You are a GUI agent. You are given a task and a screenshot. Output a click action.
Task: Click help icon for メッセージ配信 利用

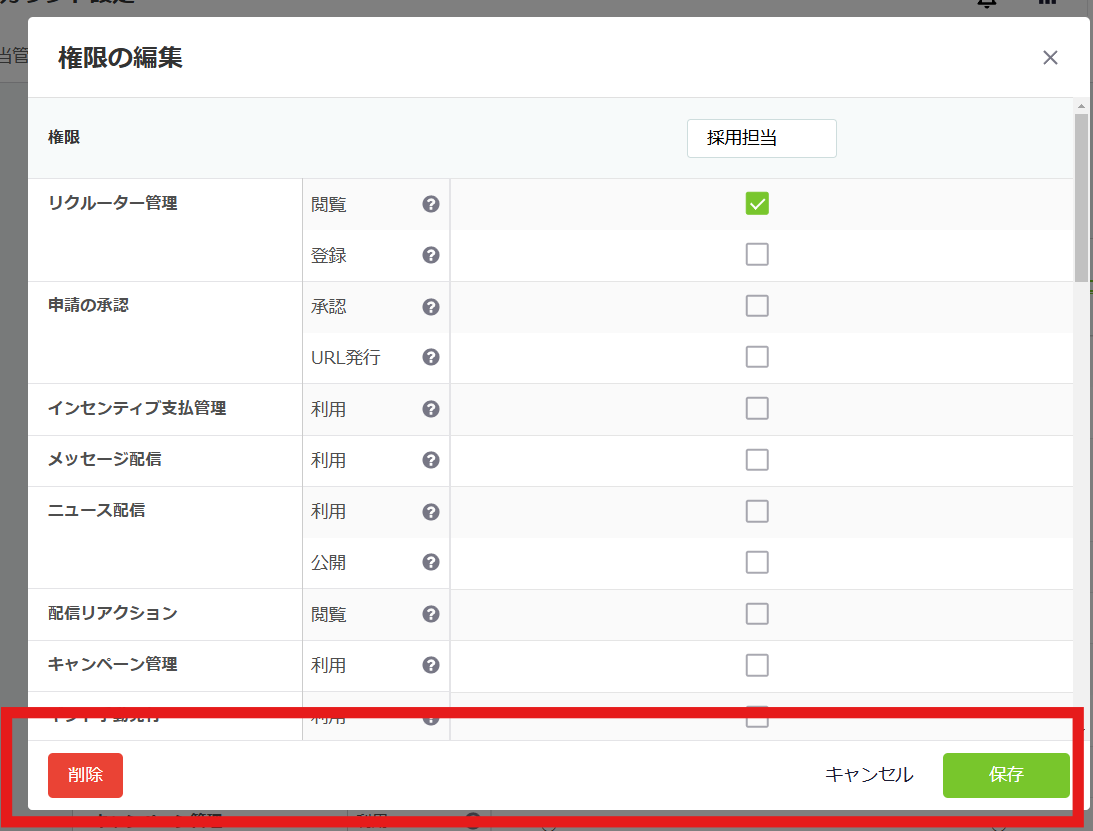click(431, 460)
